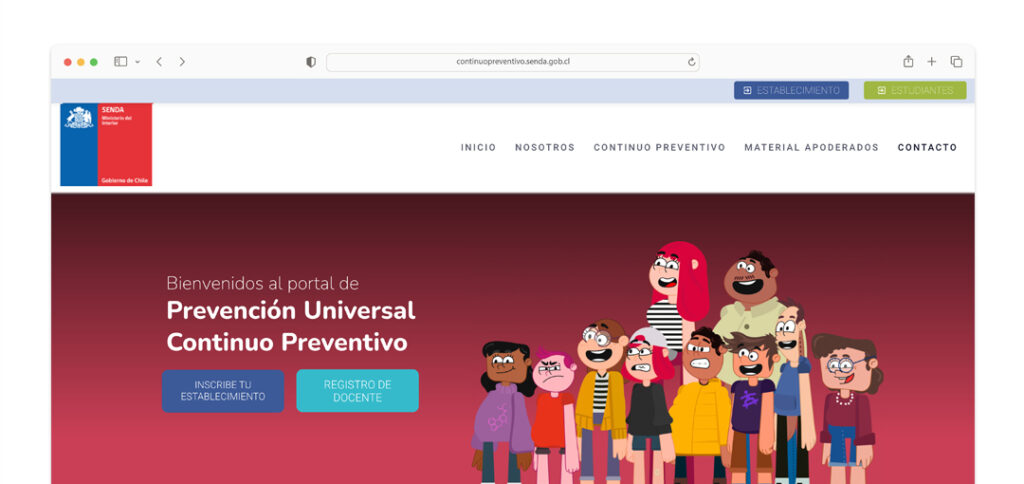Open the Share icon in the toolbar

click(908, 61)
